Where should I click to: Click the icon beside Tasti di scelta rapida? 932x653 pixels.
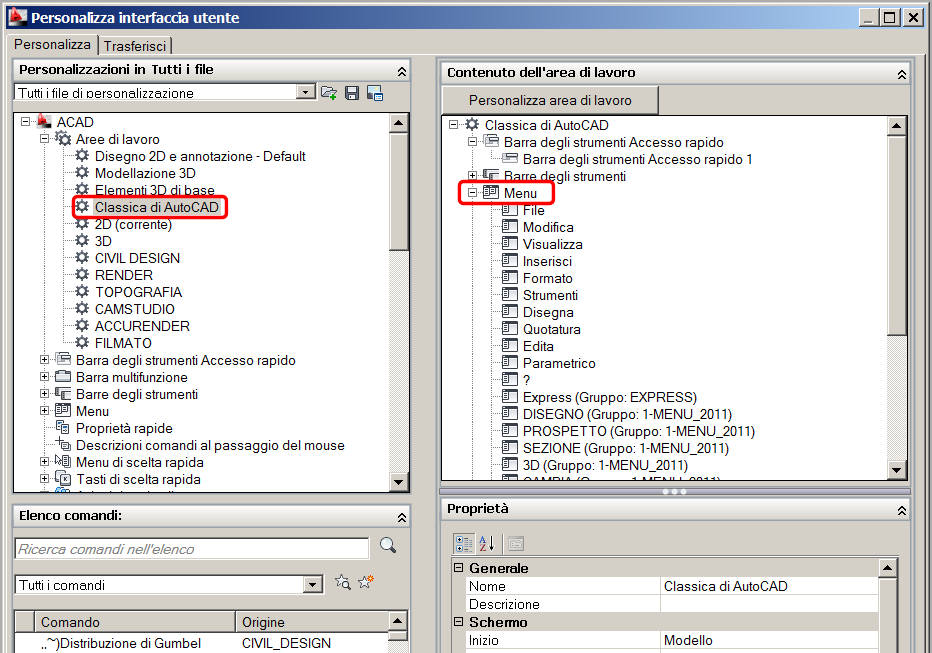[63, 478]
